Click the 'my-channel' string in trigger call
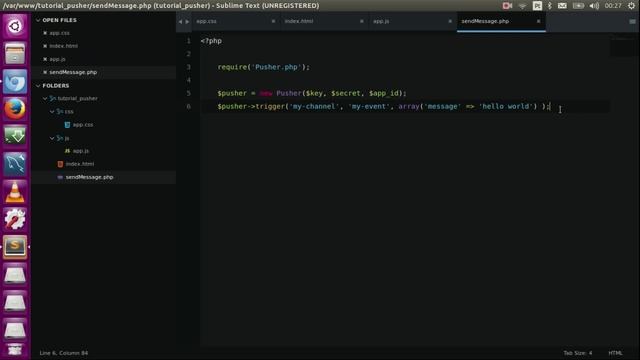Screen dimensions: 640x360 [x=314, y=107]
